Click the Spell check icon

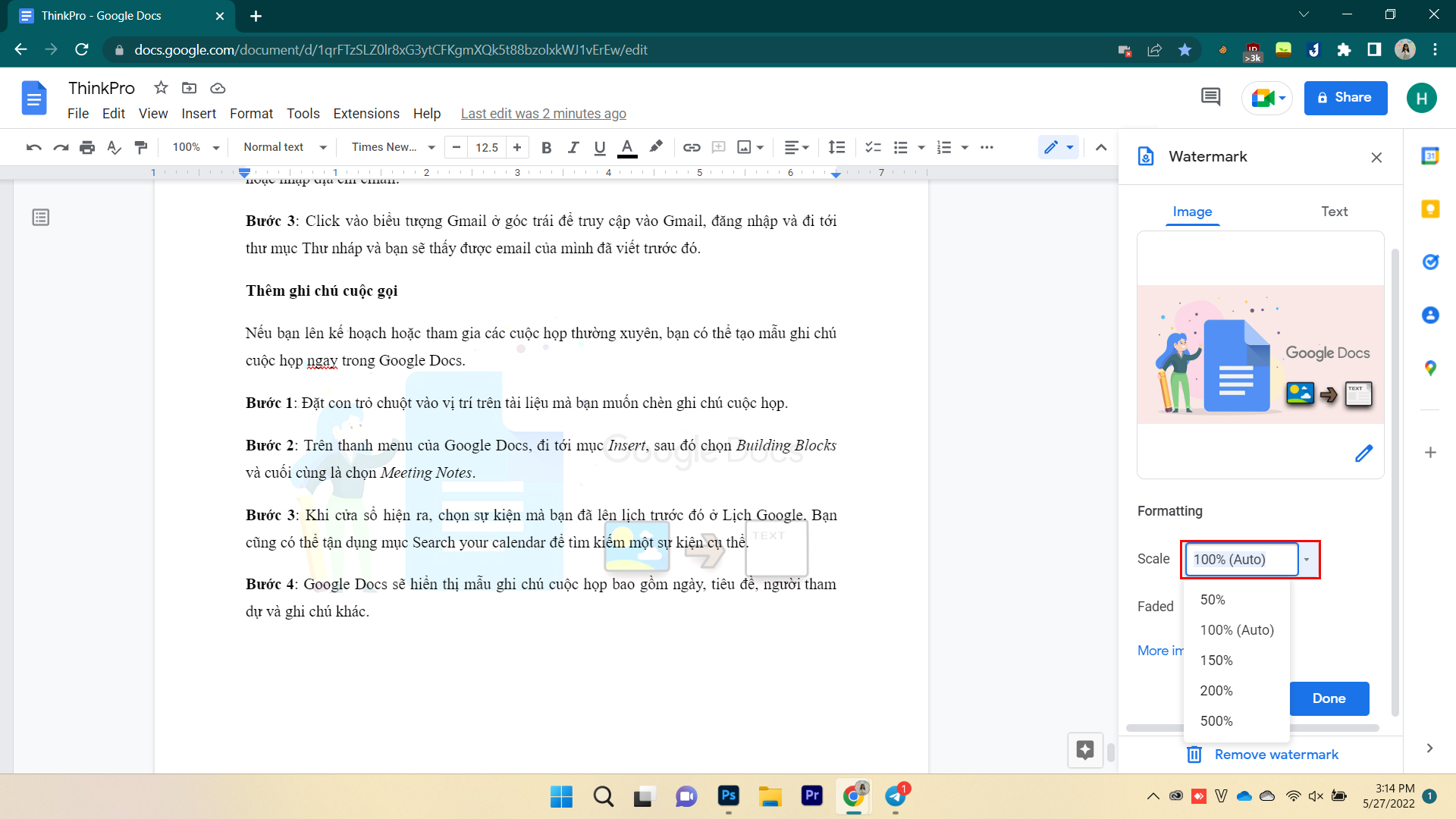click(x=114, y=147)
